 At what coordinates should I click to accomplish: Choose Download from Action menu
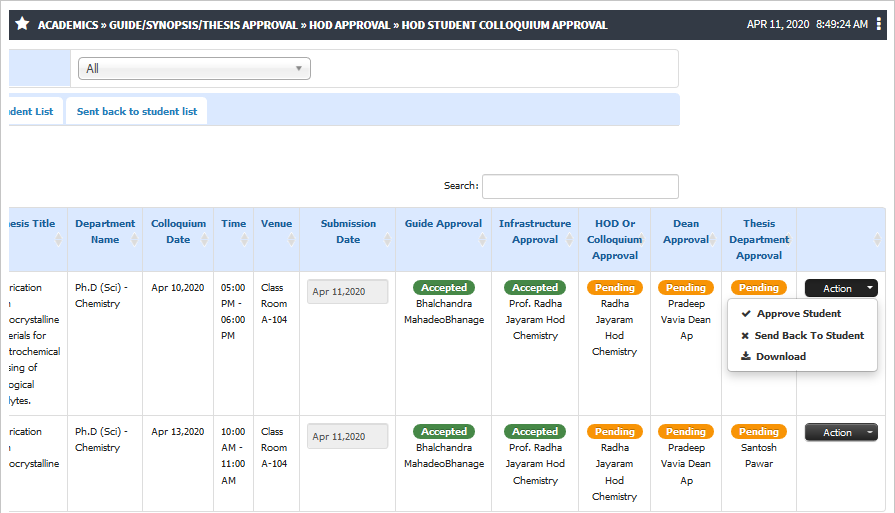point(781,356)
